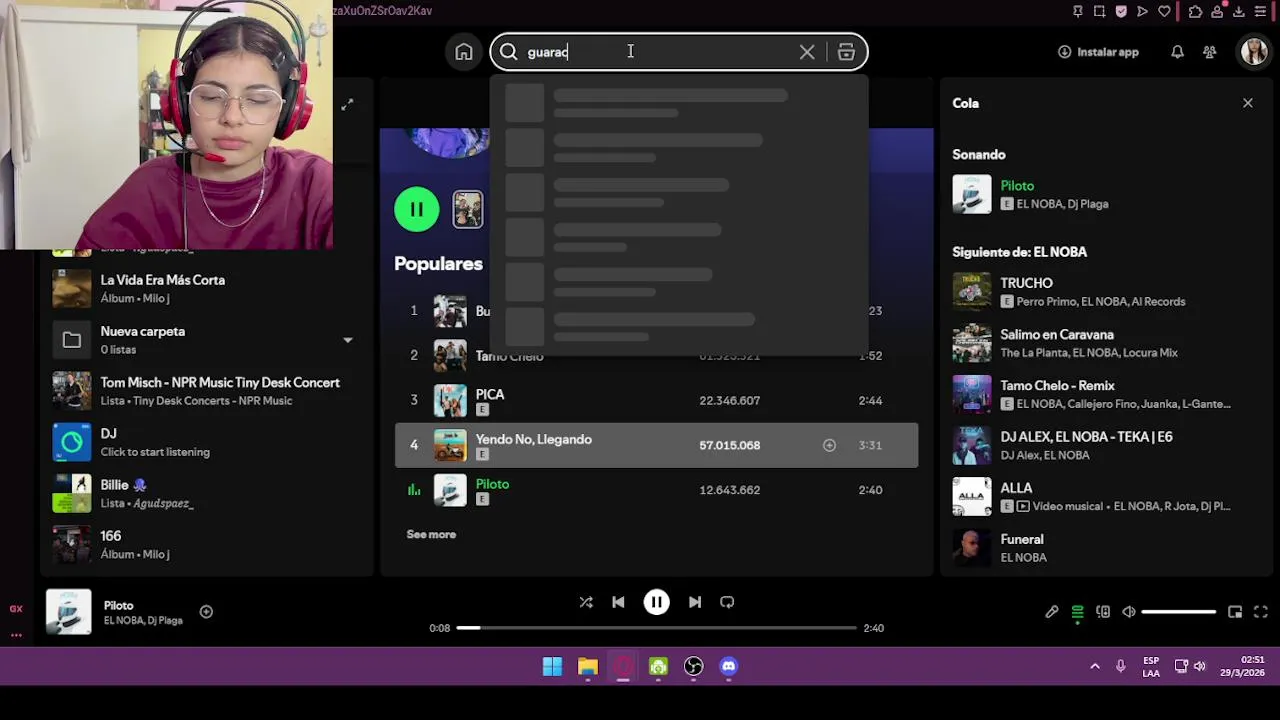The width and height of the screenshot is (1280, 720).
Task: Clear the search field text
Action: tap(807, 52)
